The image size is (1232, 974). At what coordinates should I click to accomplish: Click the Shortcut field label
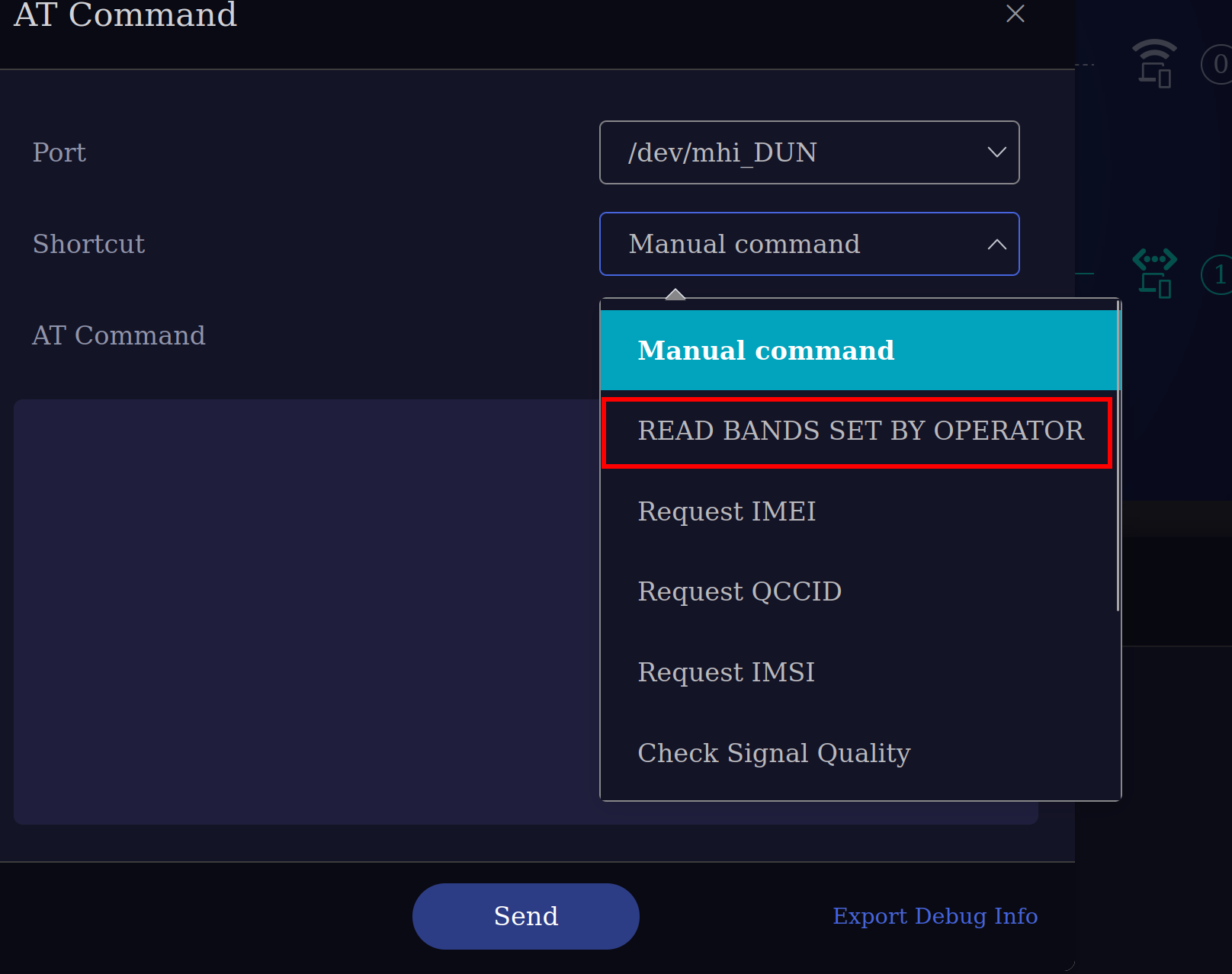(x=88, y=244)
